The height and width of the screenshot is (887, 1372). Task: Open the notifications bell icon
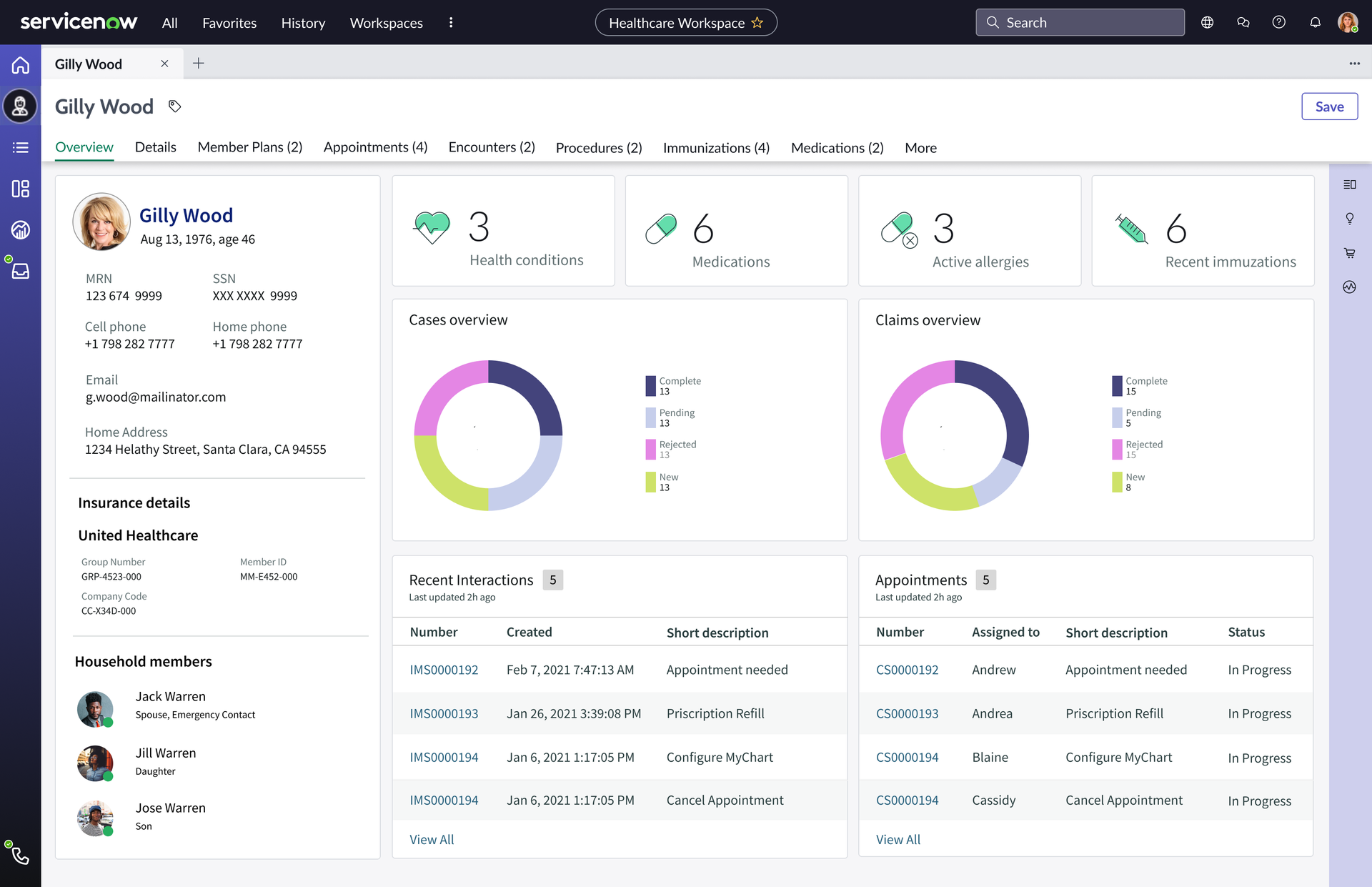click(x=1315, y=22)
